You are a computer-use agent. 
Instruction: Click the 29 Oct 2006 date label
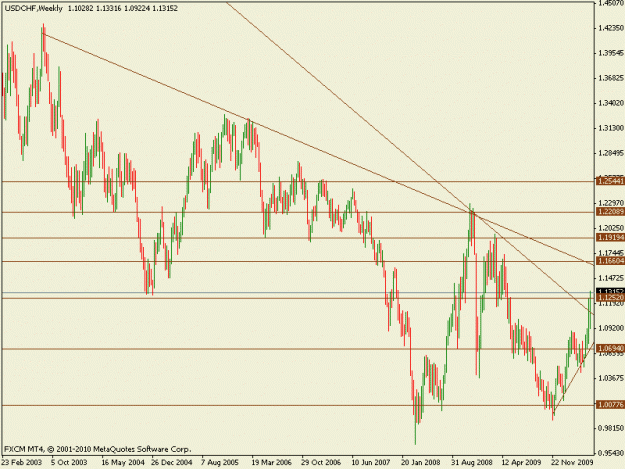[321, 463]
